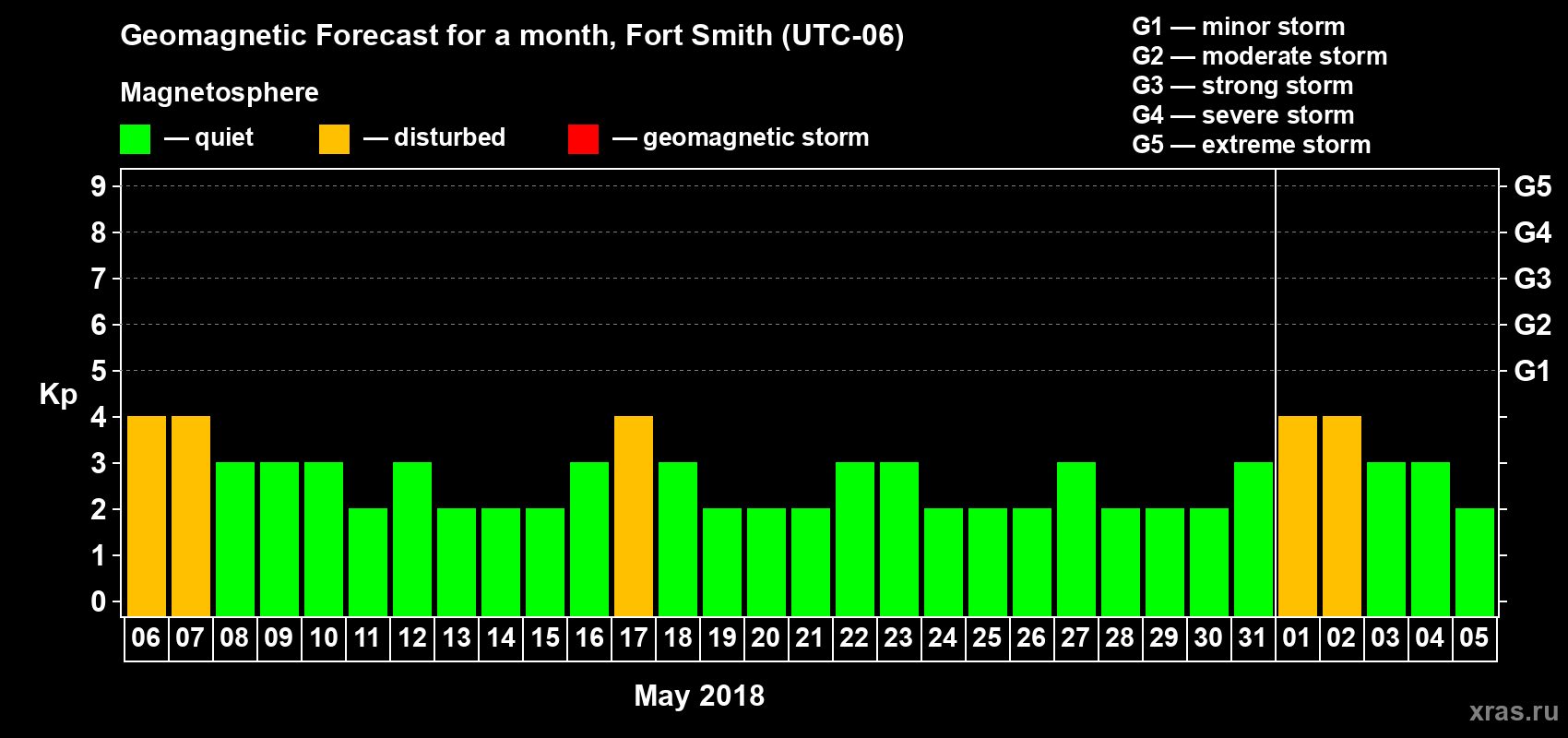Screen dimensions: 1568x738
Task: Click the date label '18' on the axis
Action: pyautogui.click(x=677, y=637)
